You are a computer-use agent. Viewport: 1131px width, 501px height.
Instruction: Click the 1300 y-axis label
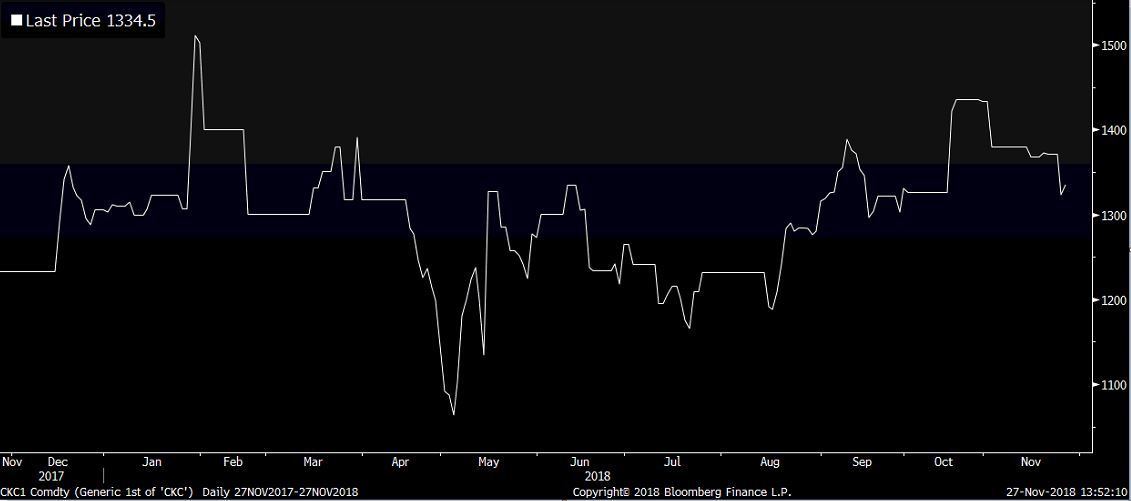click(x=1114, y=216)
